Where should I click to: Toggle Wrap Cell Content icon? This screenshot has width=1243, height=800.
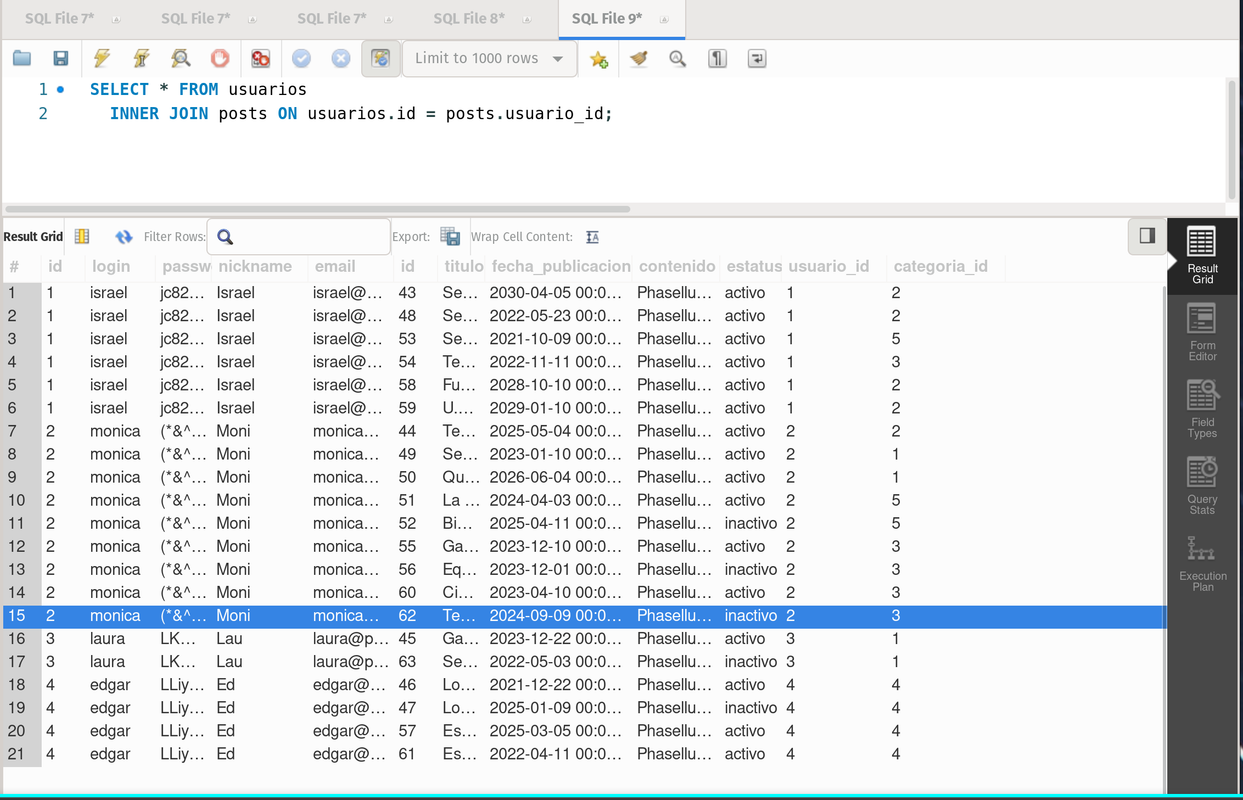(592, 237)
